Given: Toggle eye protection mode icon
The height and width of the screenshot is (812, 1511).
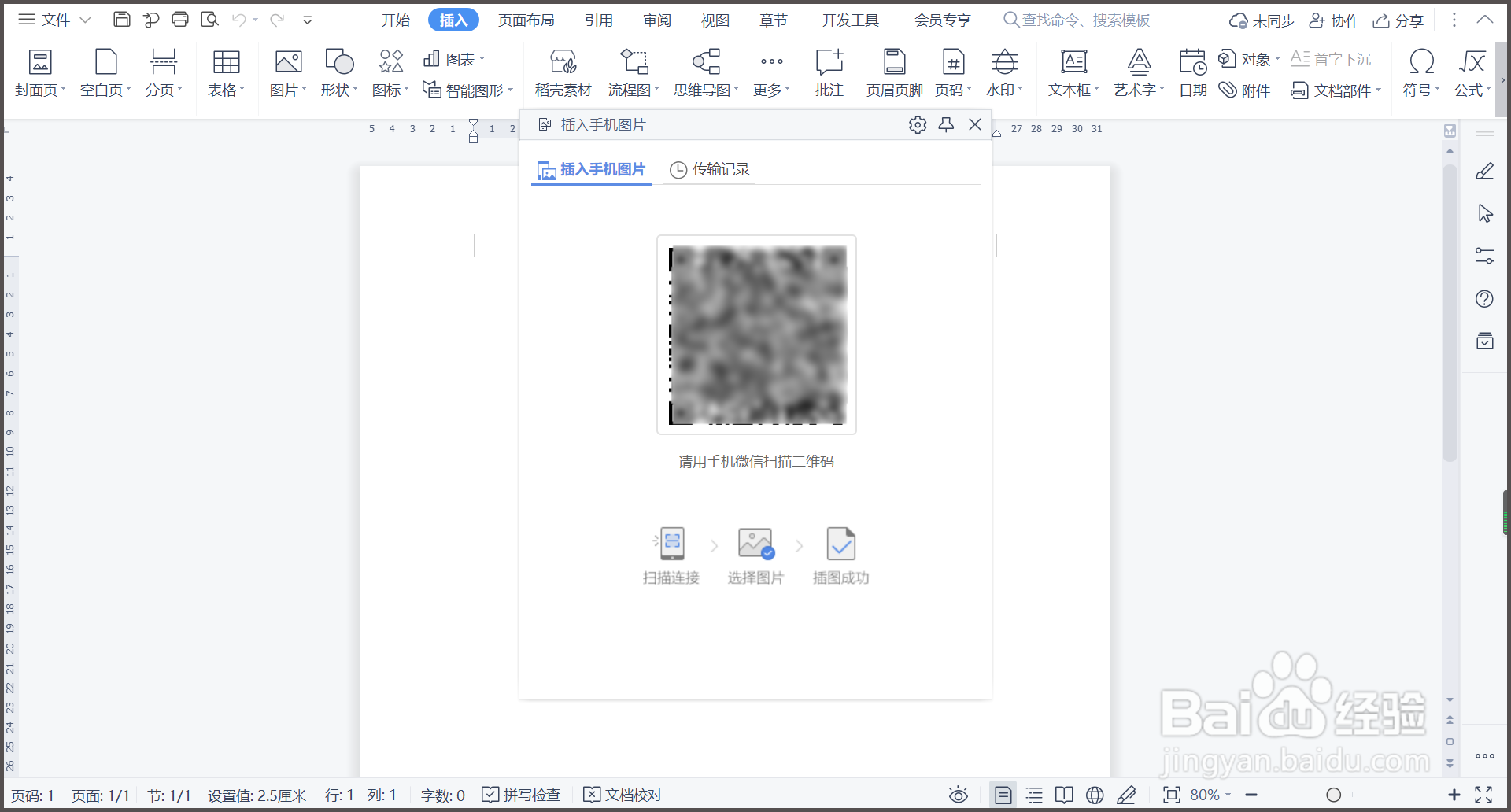Looking at the screenshot, I should click(x=958, y=795).
